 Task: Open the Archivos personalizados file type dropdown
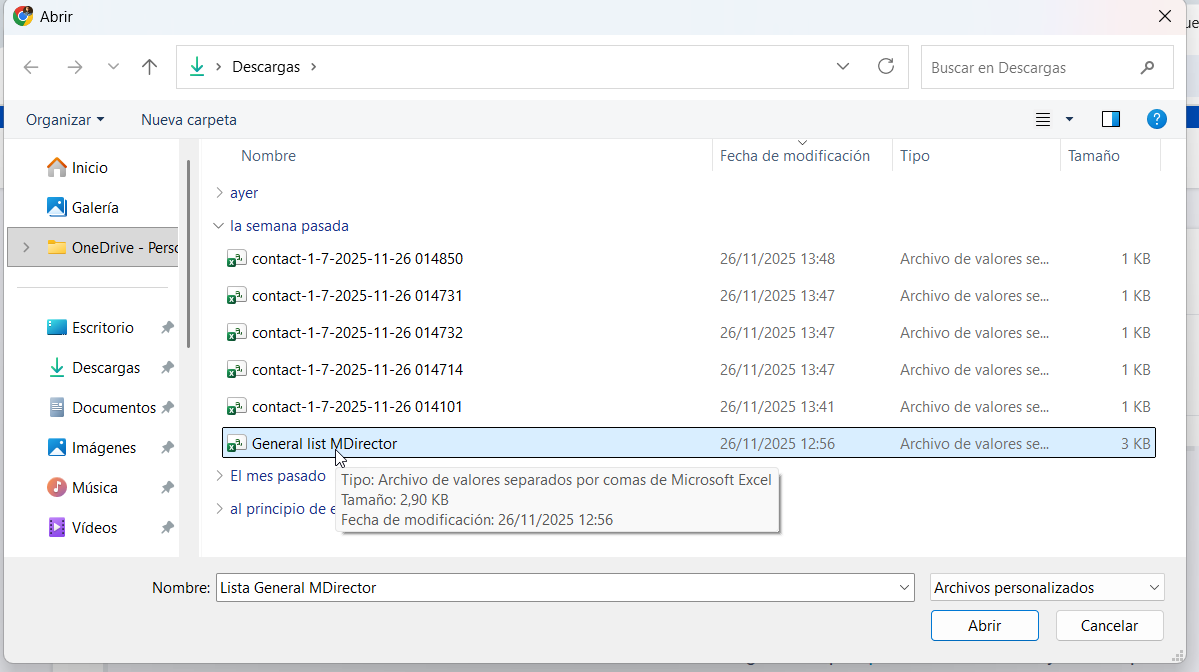[x=1047, y=588]
